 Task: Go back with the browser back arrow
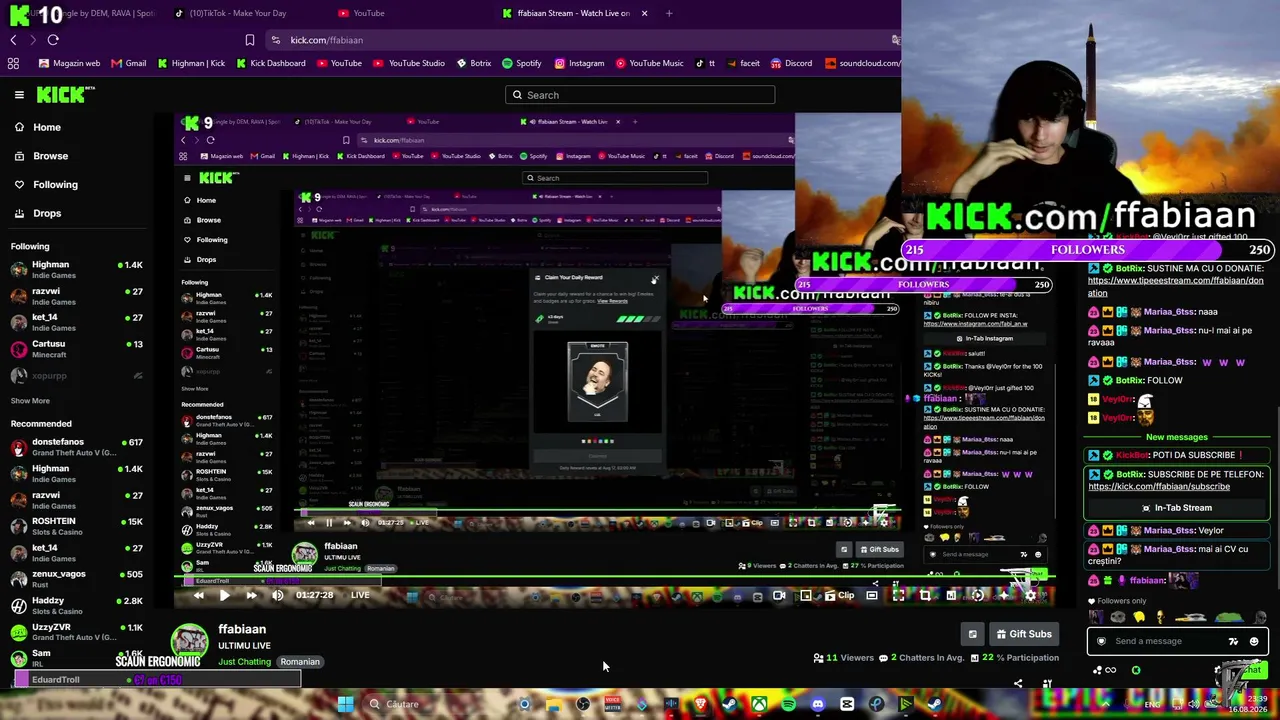13,40
